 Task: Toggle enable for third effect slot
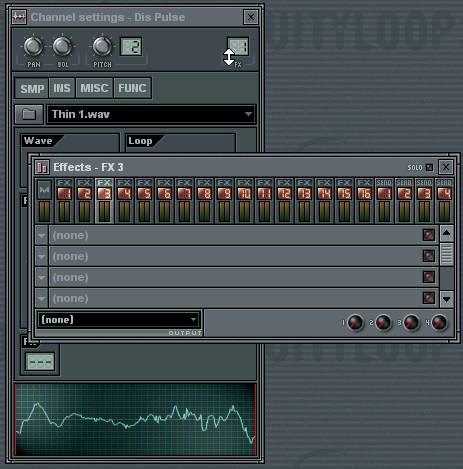(x=429, y=277)
